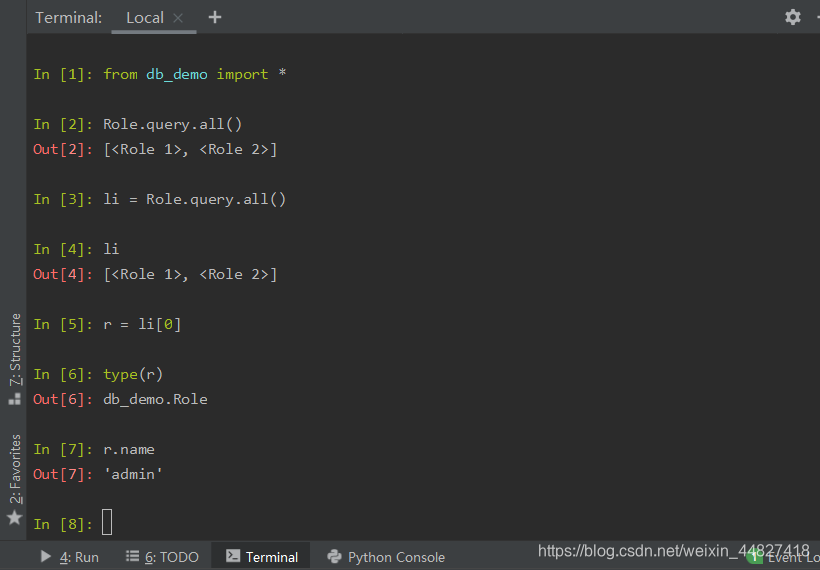
Task: Show the 7: Structure side panel
Action: (15, 349)
